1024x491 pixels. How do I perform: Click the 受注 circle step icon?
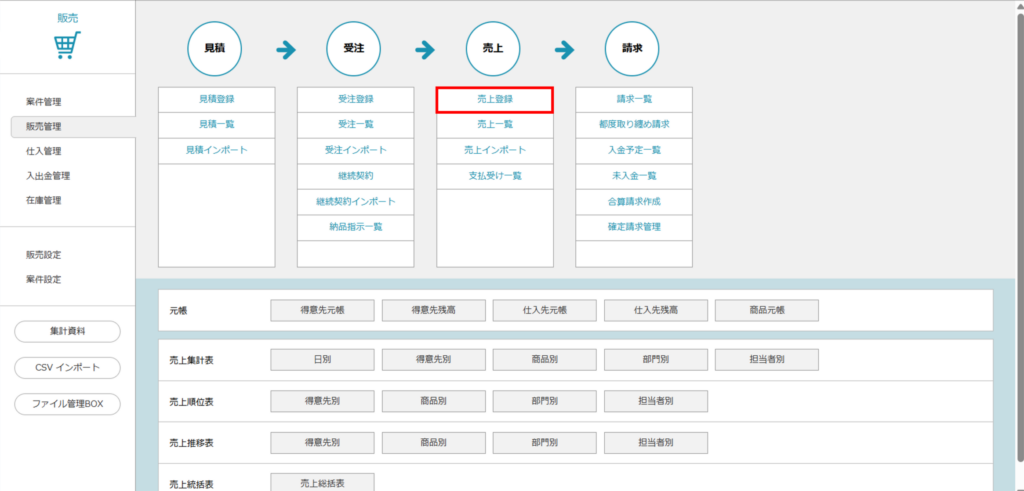pos(355,48)
